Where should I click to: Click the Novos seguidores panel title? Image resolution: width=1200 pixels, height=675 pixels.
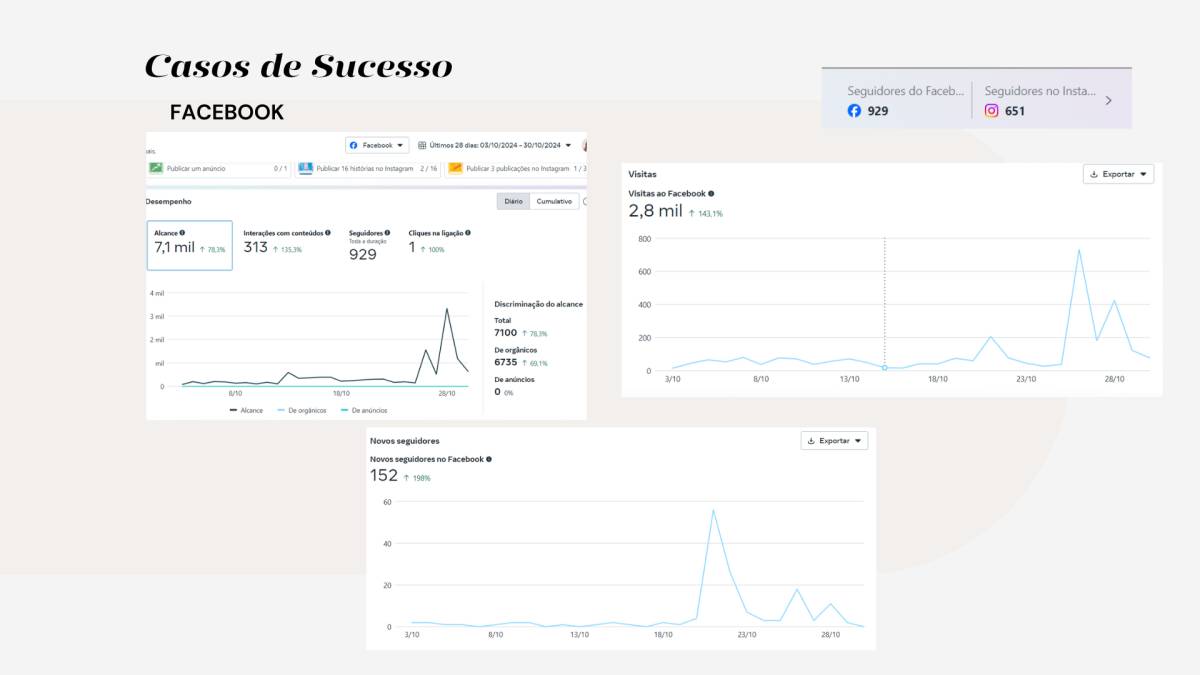click(x=404, y=440)
